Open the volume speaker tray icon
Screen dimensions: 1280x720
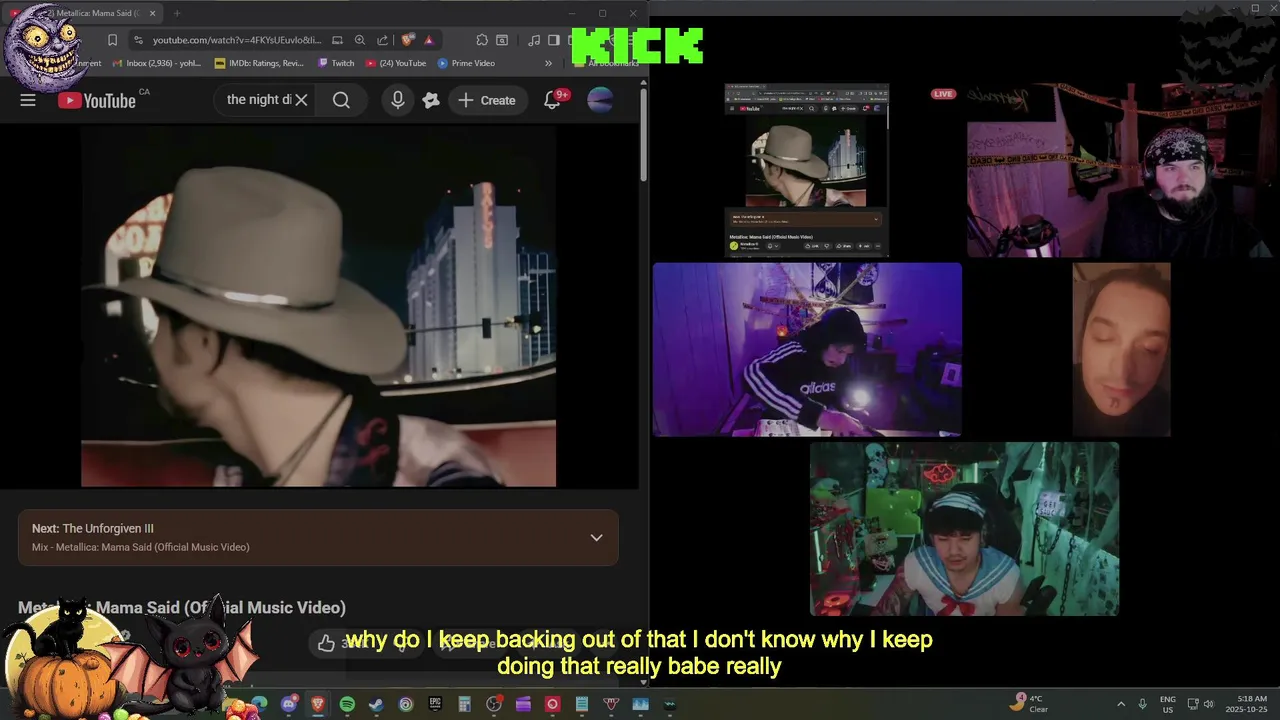coord(1208,704)
